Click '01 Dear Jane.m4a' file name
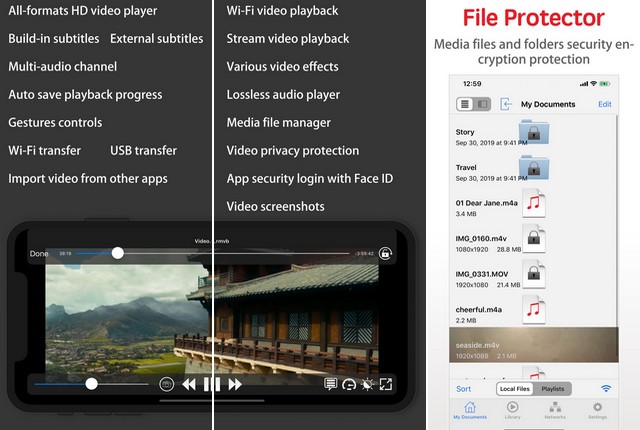Image resolution: width=640 pixels, height=430 pixels. tap(487, 203)
